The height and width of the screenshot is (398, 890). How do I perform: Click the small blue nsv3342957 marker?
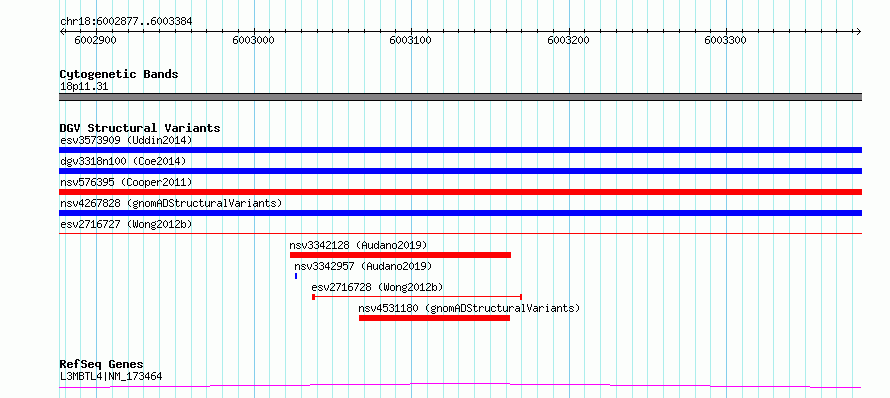point(296,276)
